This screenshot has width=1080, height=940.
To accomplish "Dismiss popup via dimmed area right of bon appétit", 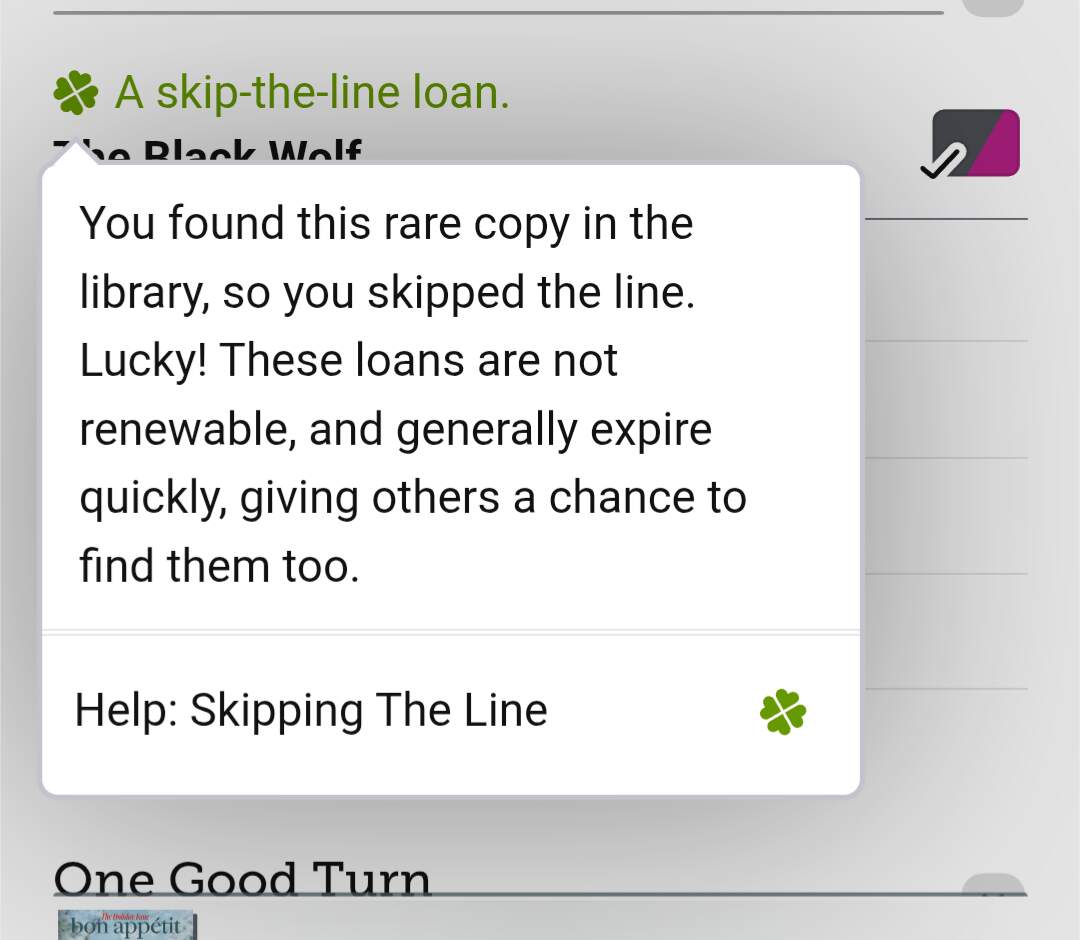I will pyautogui.click(x=600, y=922).
